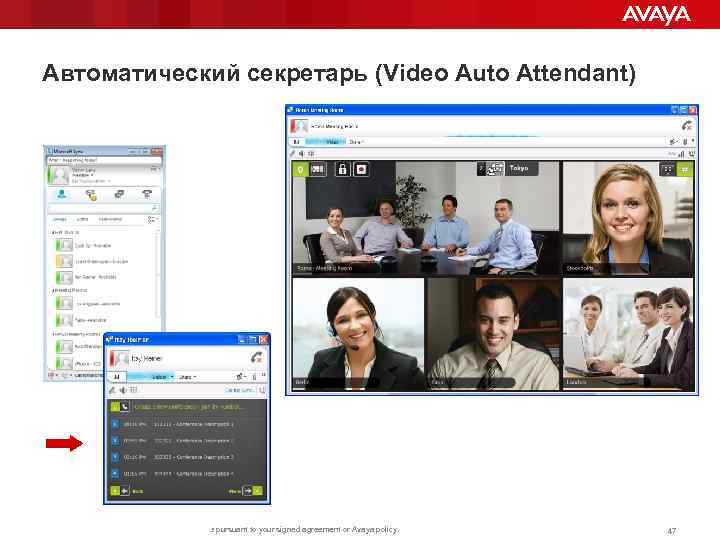
Task: Open the Phone icon in Lync toolbar
Action: pyautogui.click(x=147, y=195)
